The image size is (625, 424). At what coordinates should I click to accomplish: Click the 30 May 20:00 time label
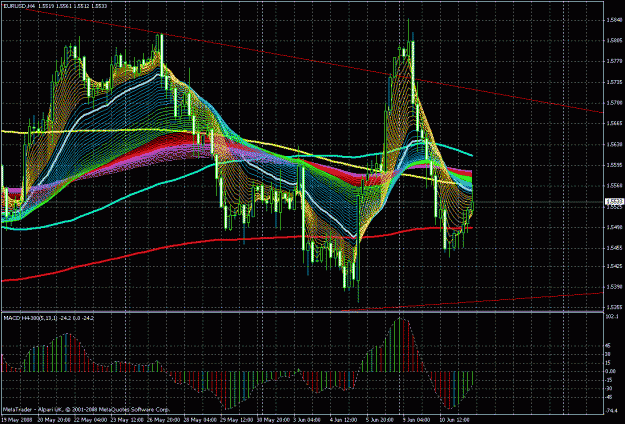(x=271, y=420)
